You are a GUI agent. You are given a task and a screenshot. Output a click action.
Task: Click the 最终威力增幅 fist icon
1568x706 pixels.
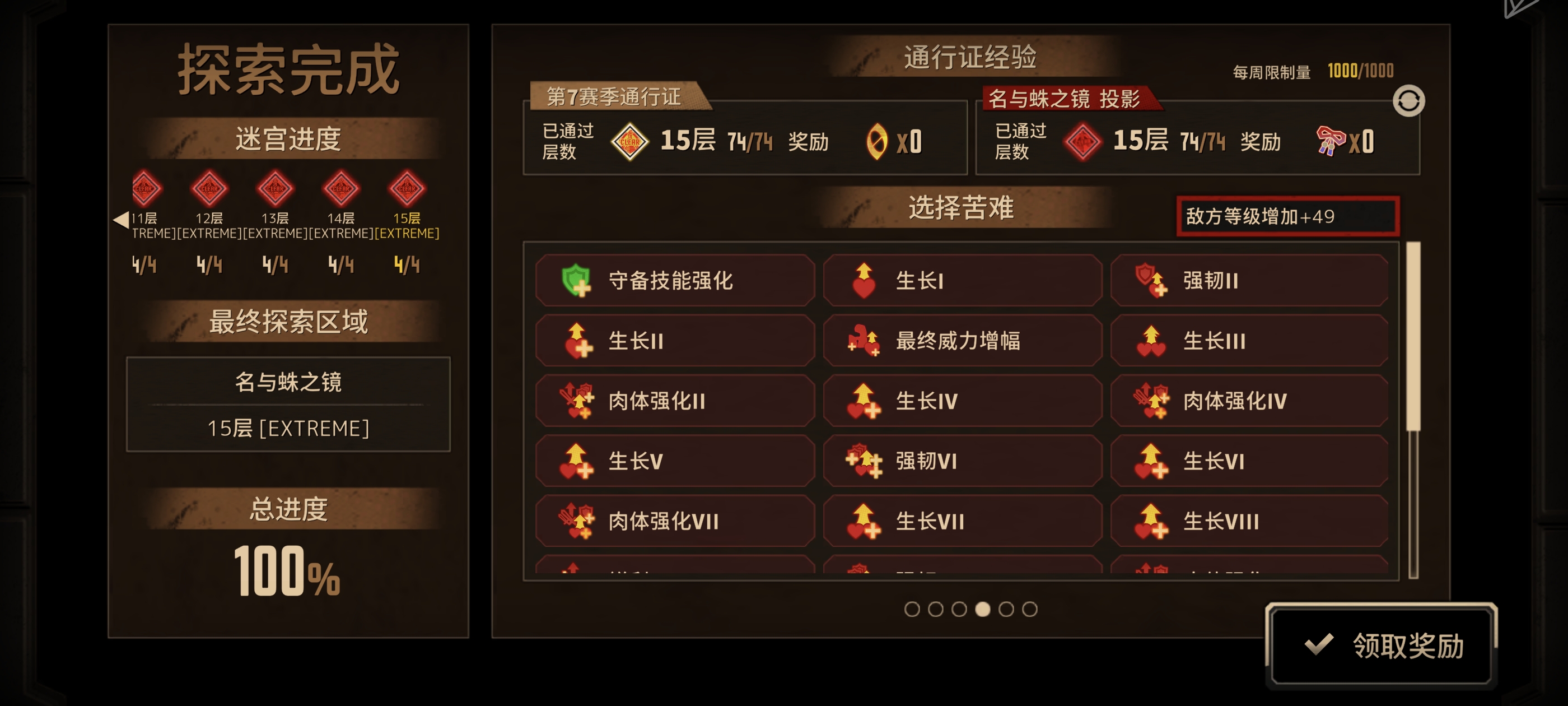[864, 340]
